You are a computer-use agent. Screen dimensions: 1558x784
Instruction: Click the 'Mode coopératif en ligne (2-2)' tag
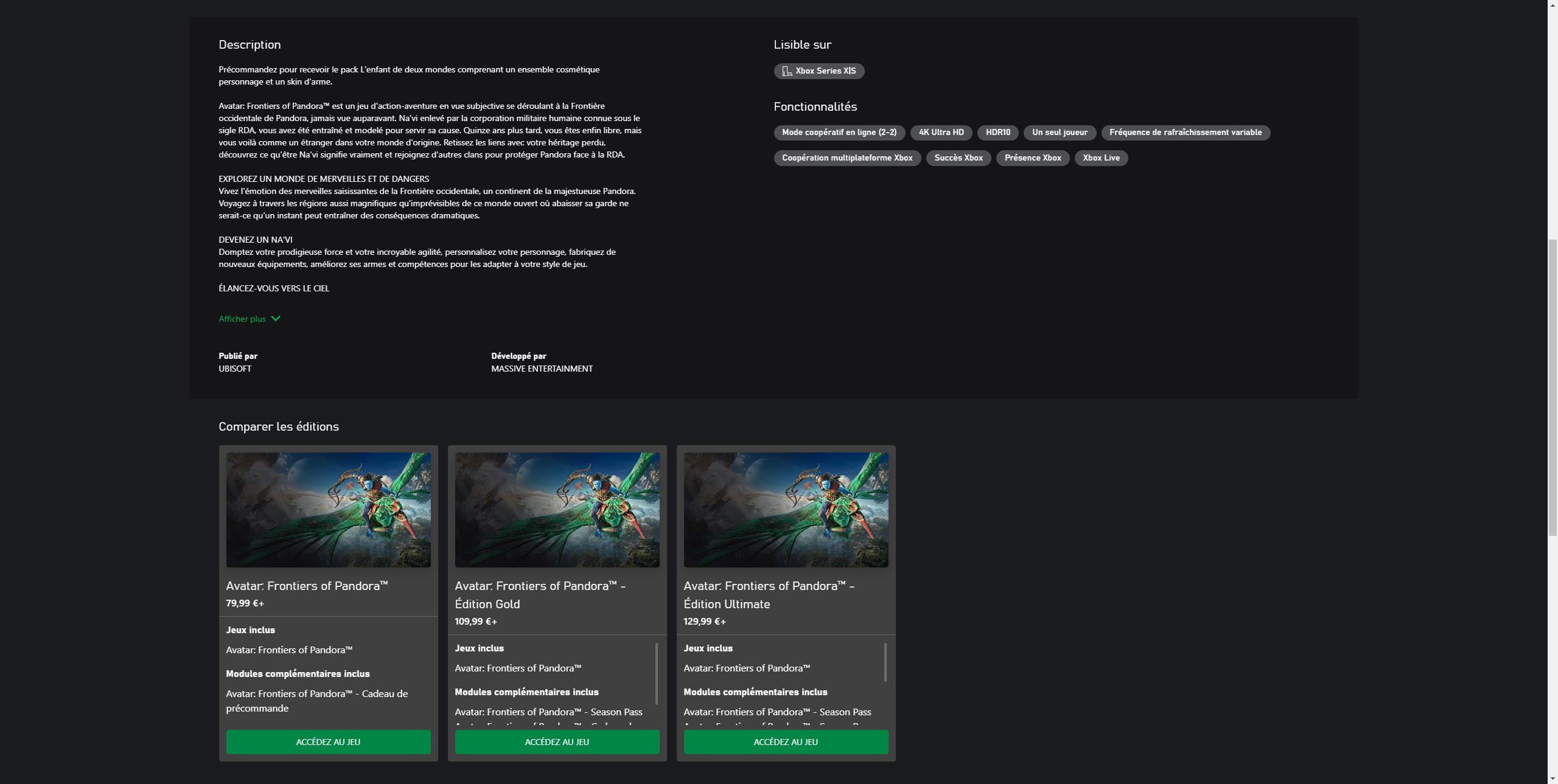(839, 132)
